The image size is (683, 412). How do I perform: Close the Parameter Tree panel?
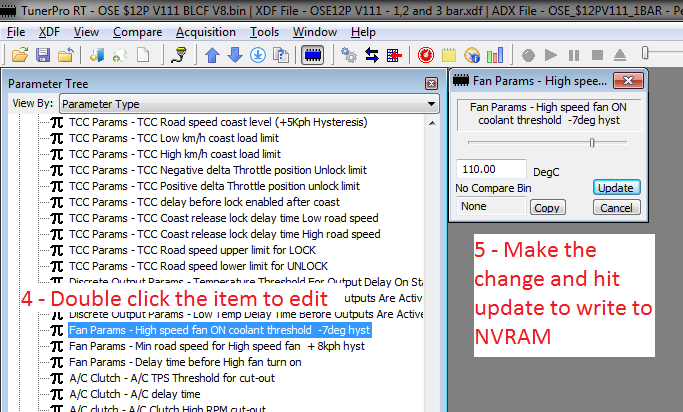[x=431, y=84]
